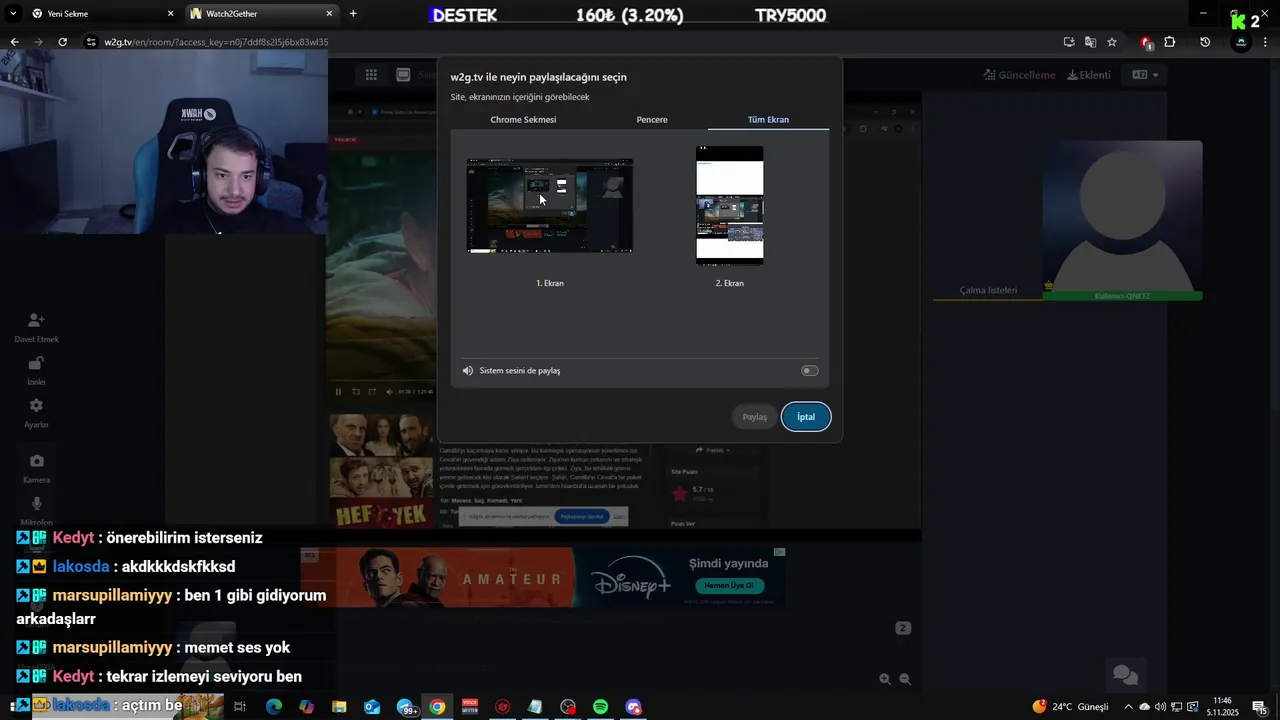Click the zoom in magnifier icon

pyautogui.click(x=885, y=679)
